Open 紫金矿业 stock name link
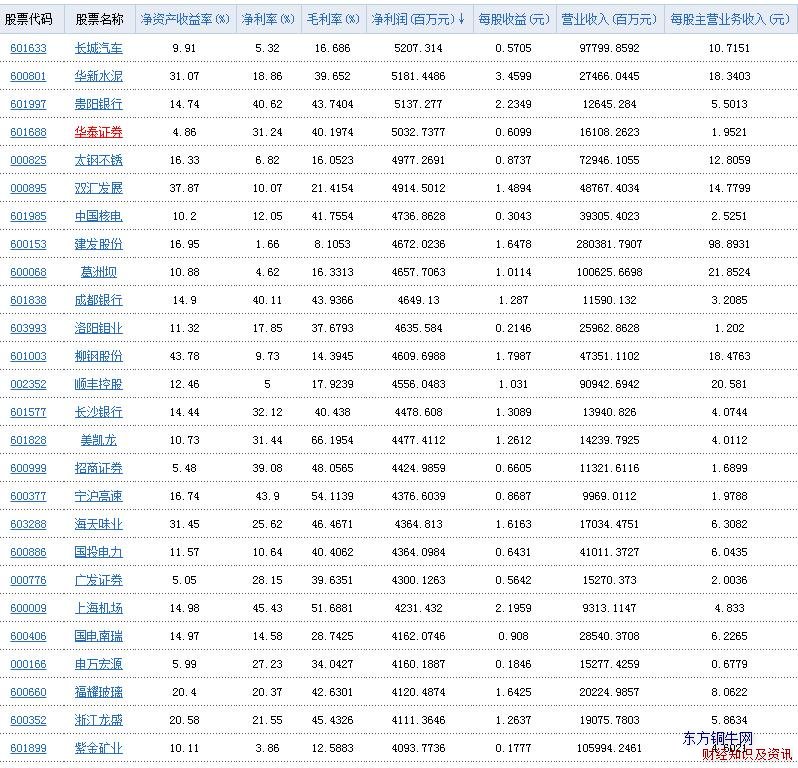 [x=99, y=748]
